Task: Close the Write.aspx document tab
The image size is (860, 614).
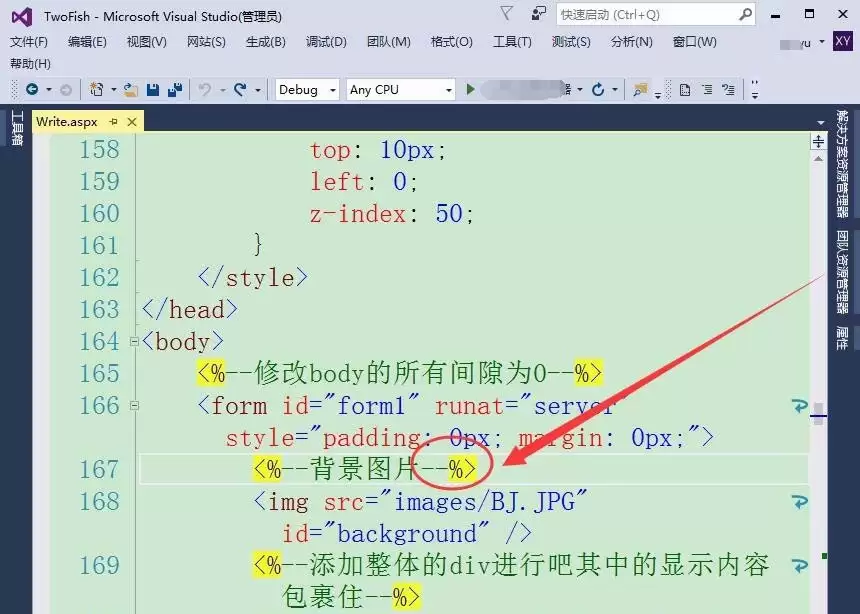Action: click(x=131, y=121)
